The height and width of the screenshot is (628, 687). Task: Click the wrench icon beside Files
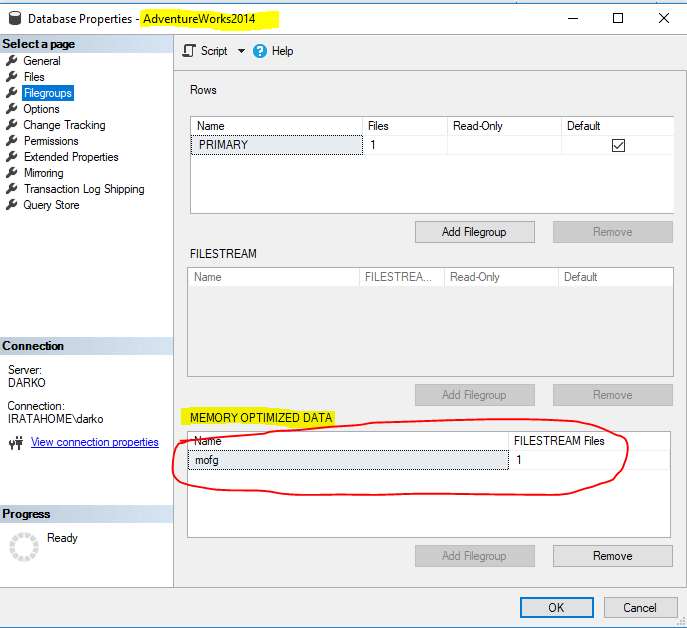(x=12, y=77)
